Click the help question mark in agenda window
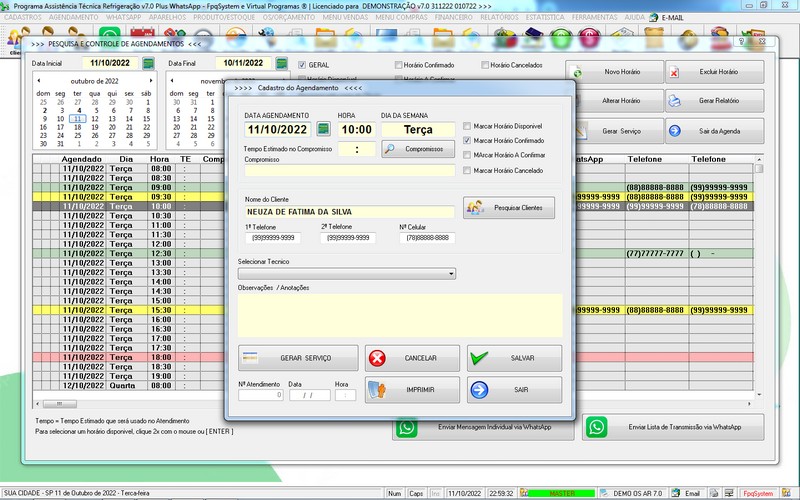Image resolution: width=800 pixels, height=500 pixels. pyautogui.click(x=741, y=41)
